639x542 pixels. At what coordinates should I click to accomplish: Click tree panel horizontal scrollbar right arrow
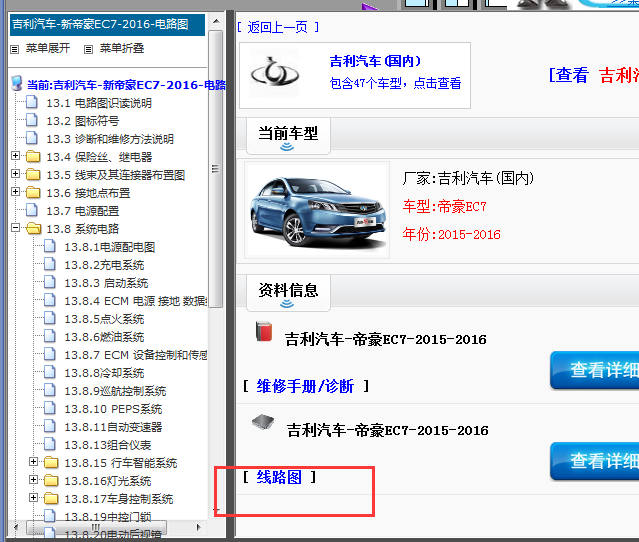coord(199,527)
